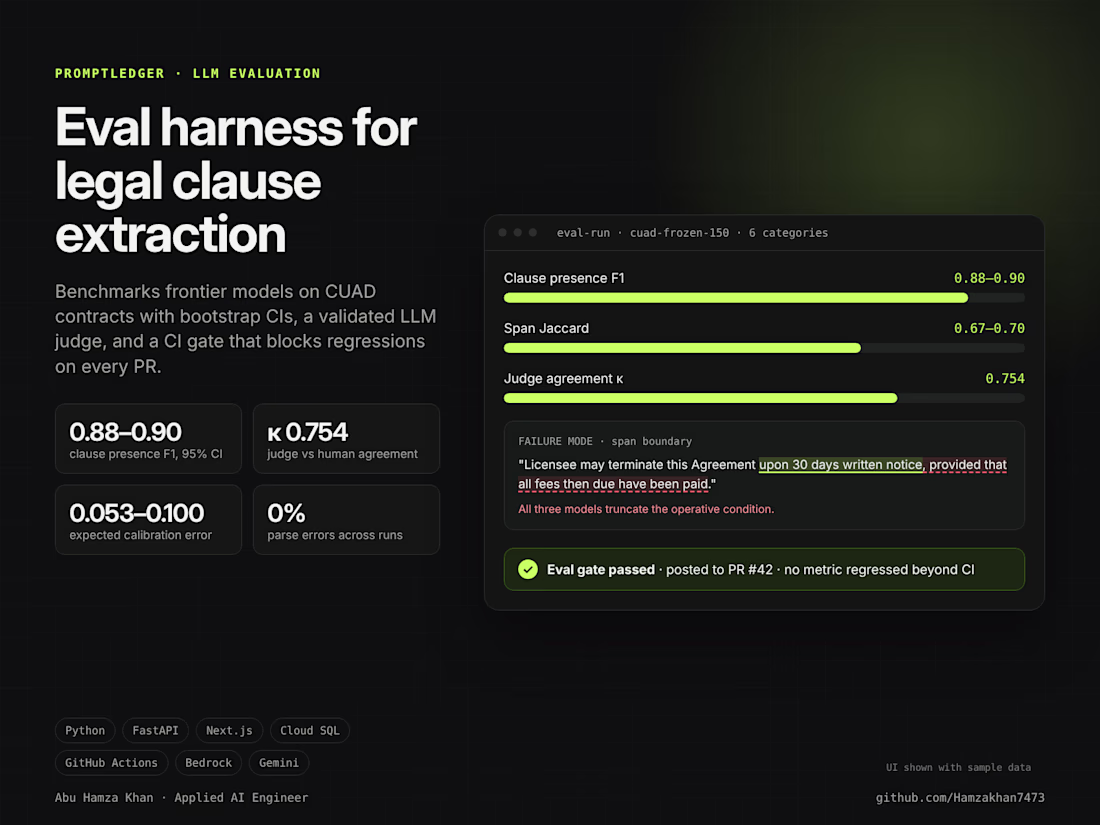Open the κ 0.754 judge agreement card
Image resolution: width=1100 pixels, height=825 pixels.
click(x=347, y=438)
